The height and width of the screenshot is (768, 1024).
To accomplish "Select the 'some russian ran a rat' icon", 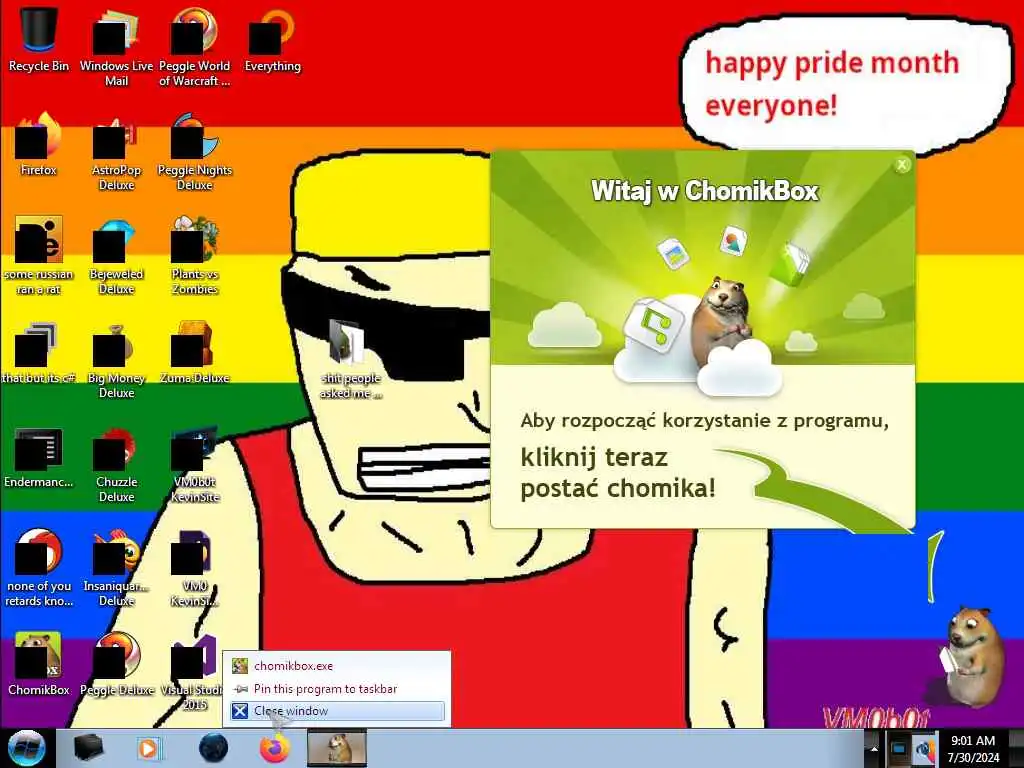I will [39, 255].
